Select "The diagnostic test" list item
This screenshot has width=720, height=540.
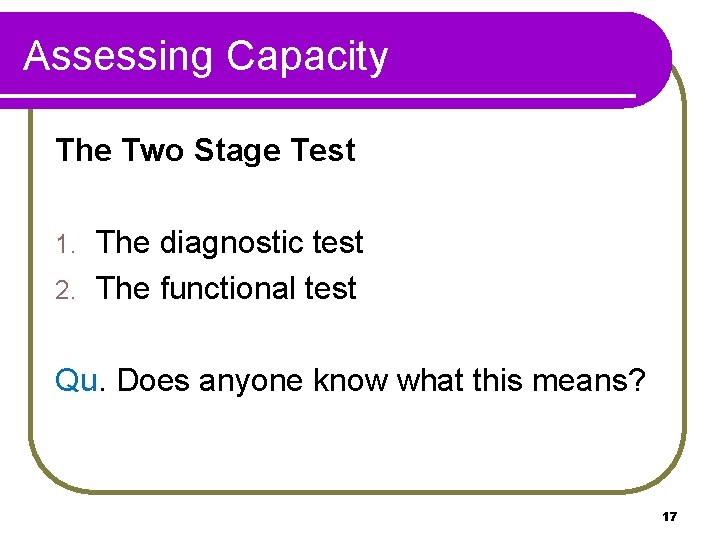pyautogui.click(x=229, y=243)
